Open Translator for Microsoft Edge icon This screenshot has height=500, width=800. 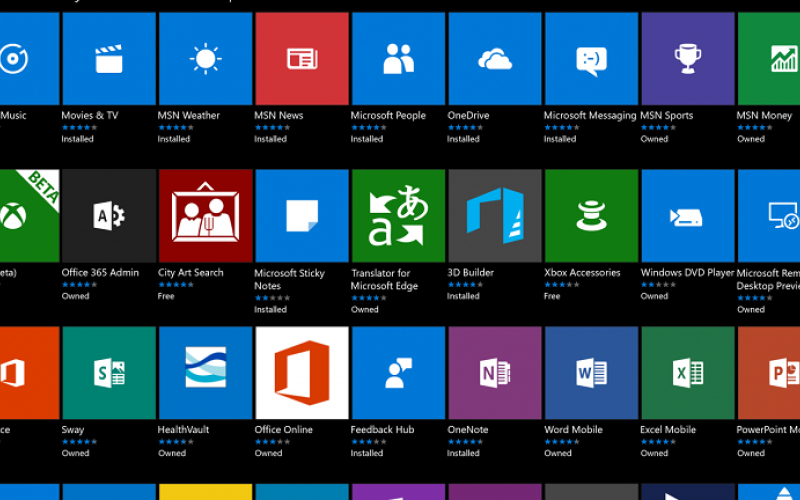398,216
